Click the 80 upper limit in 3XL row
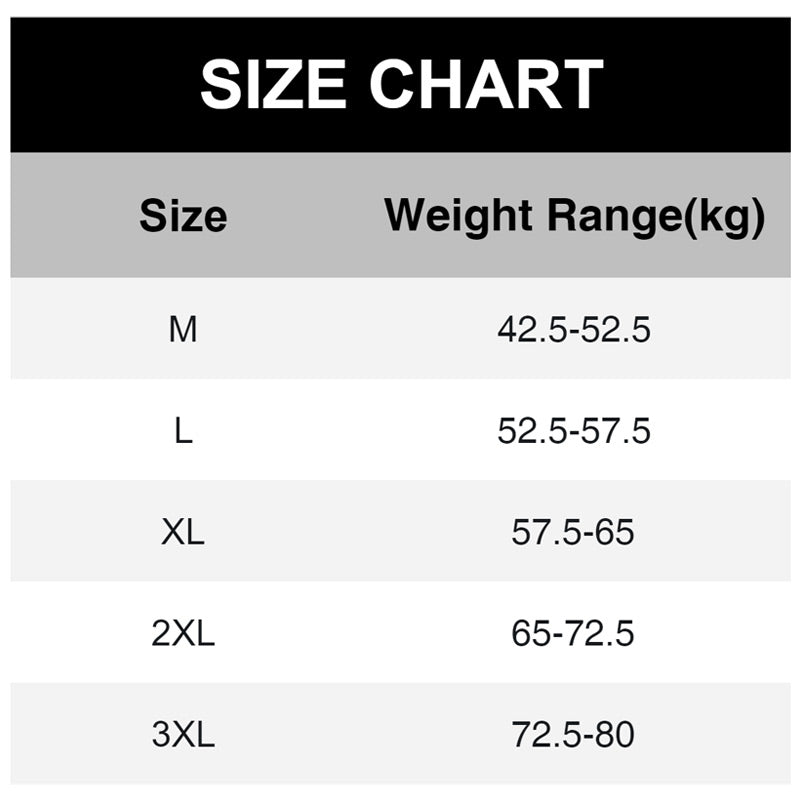The width and height of the screenshot is (800, 800). [x=616, y=735]
